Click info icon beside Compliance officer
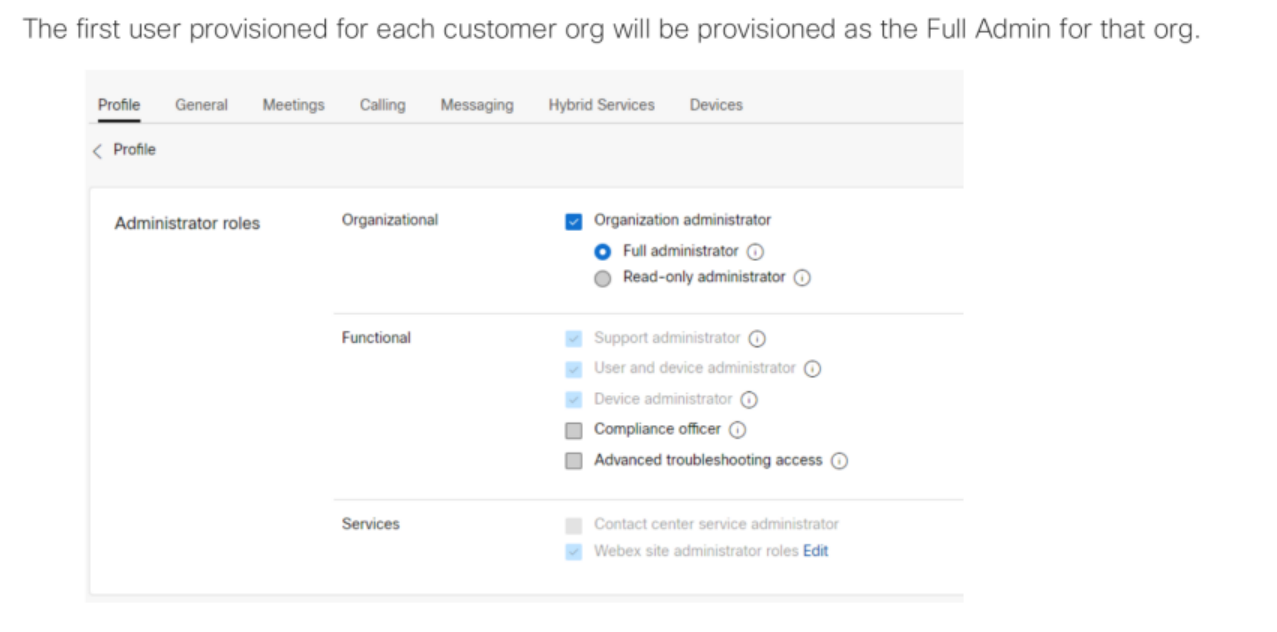The image size is (1277, 632). click(x=737, y=430)
